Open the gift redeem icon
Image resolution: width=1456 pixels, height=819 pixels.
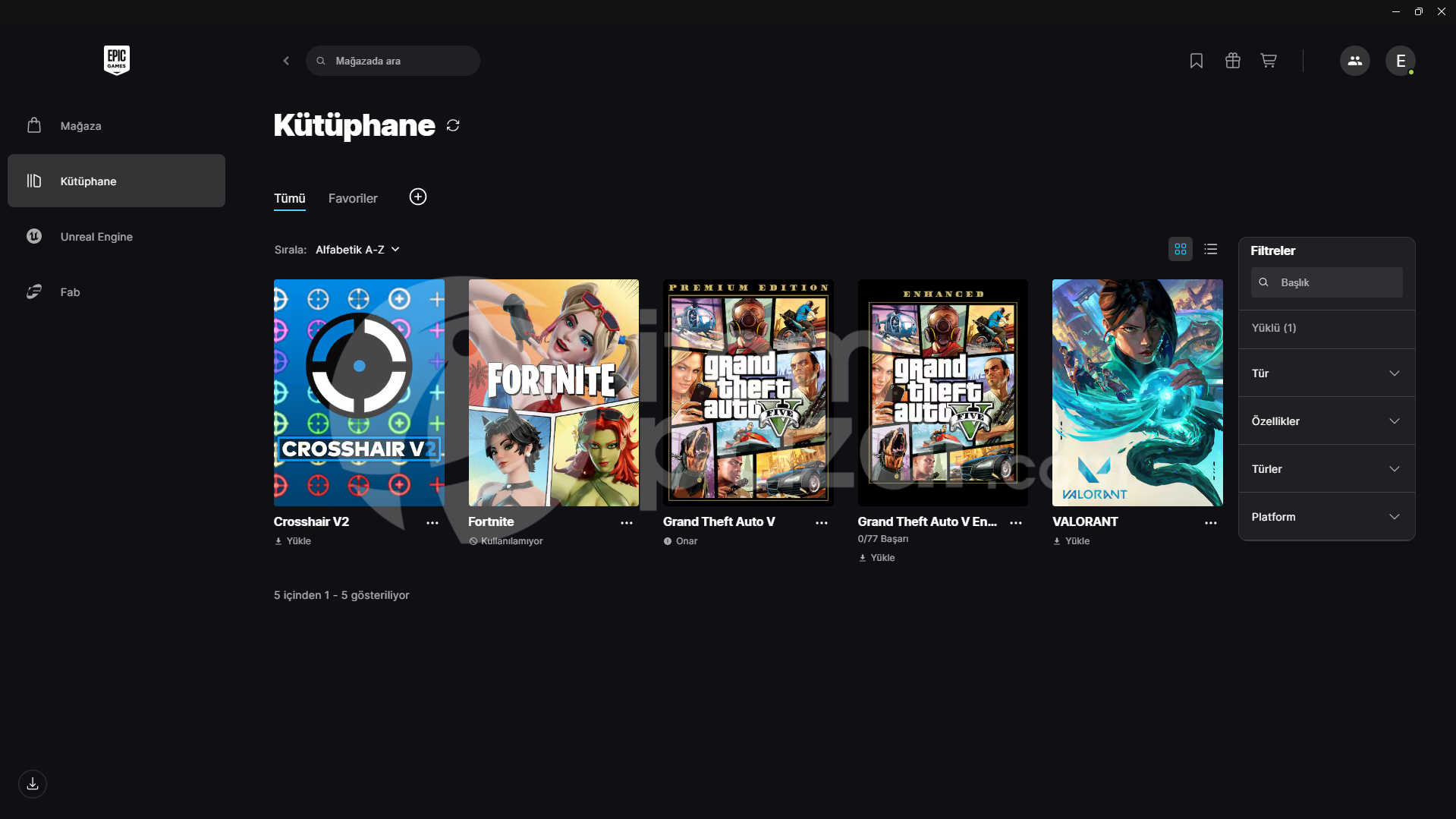[1233, 61]
